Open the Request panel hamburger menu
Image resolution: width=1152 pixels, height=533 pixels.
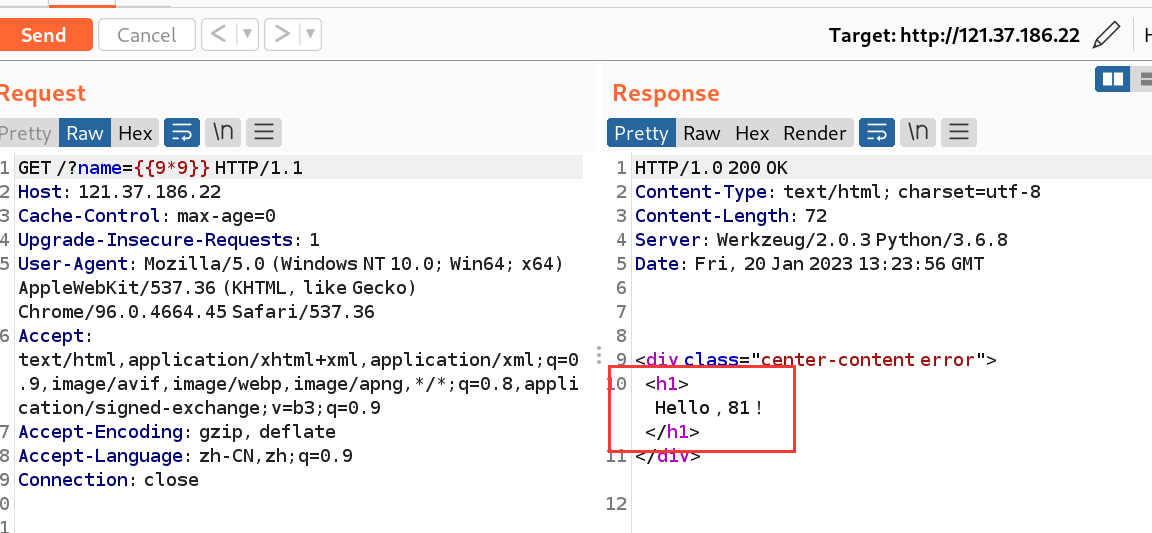pyautogui.click(x=264, y=132)
